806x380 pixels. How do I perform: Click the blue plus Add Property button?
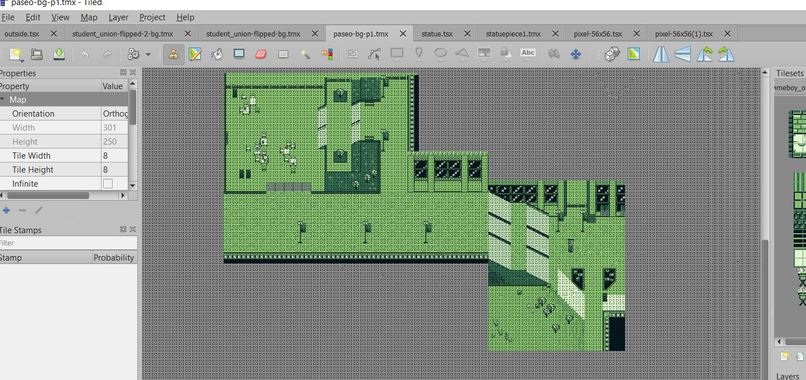pos(6,210)
